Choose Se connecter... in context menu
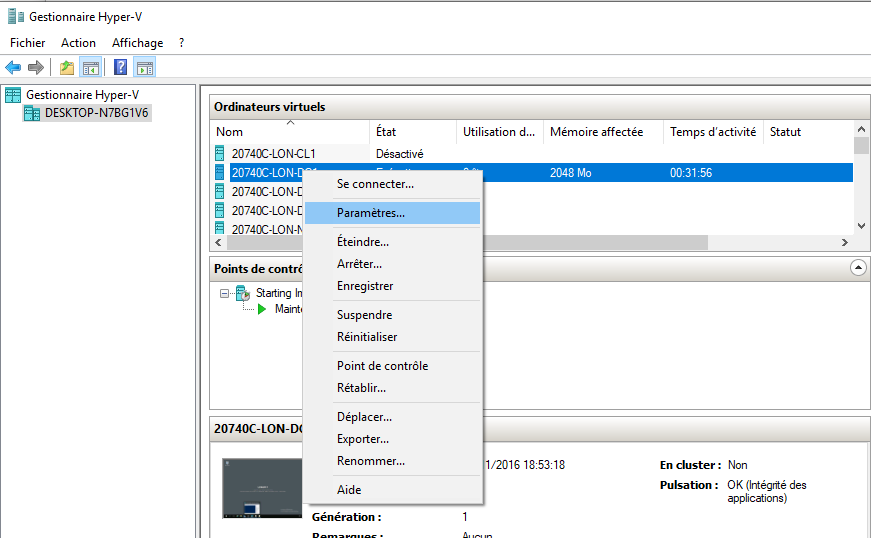The width and height of the screenshot is (871, 538). [393, 184]
